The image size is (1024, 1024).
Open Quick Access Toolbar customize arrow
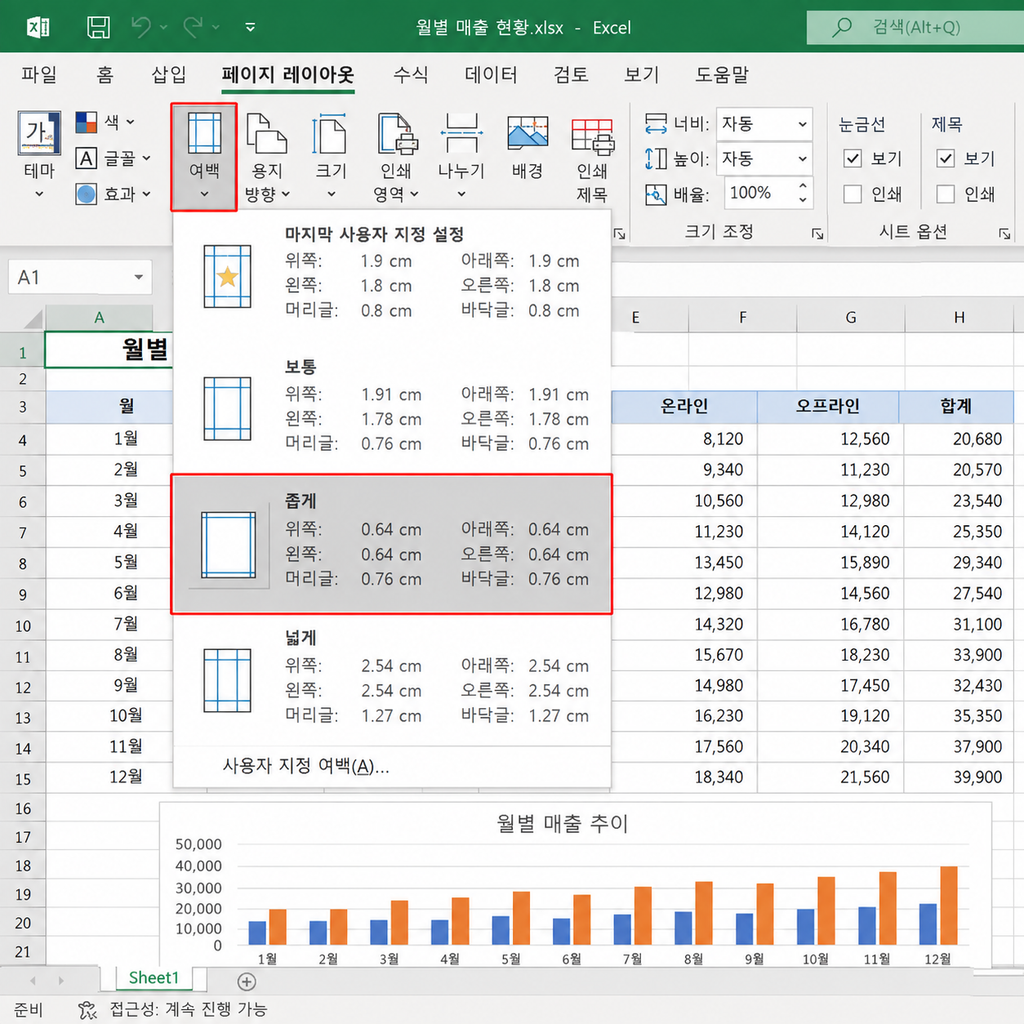pos(250,27)
